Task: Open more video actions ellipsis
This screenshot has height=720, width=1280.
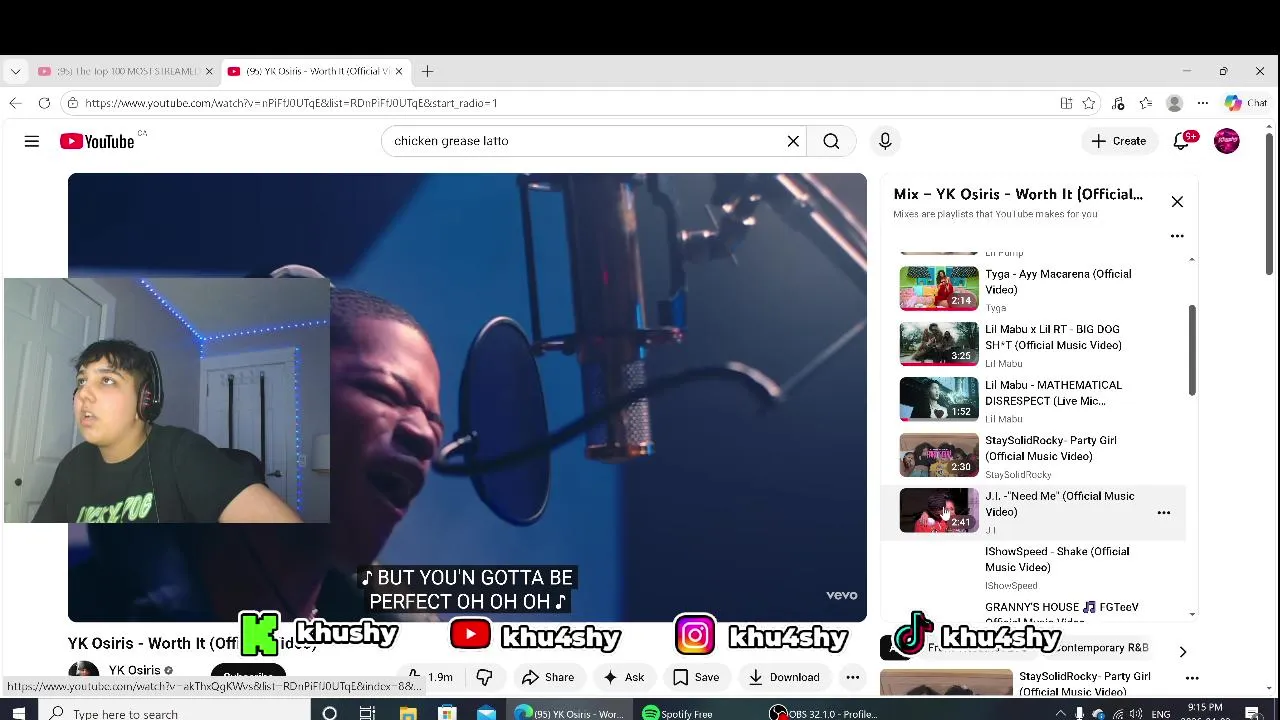Action: [852, 677]
